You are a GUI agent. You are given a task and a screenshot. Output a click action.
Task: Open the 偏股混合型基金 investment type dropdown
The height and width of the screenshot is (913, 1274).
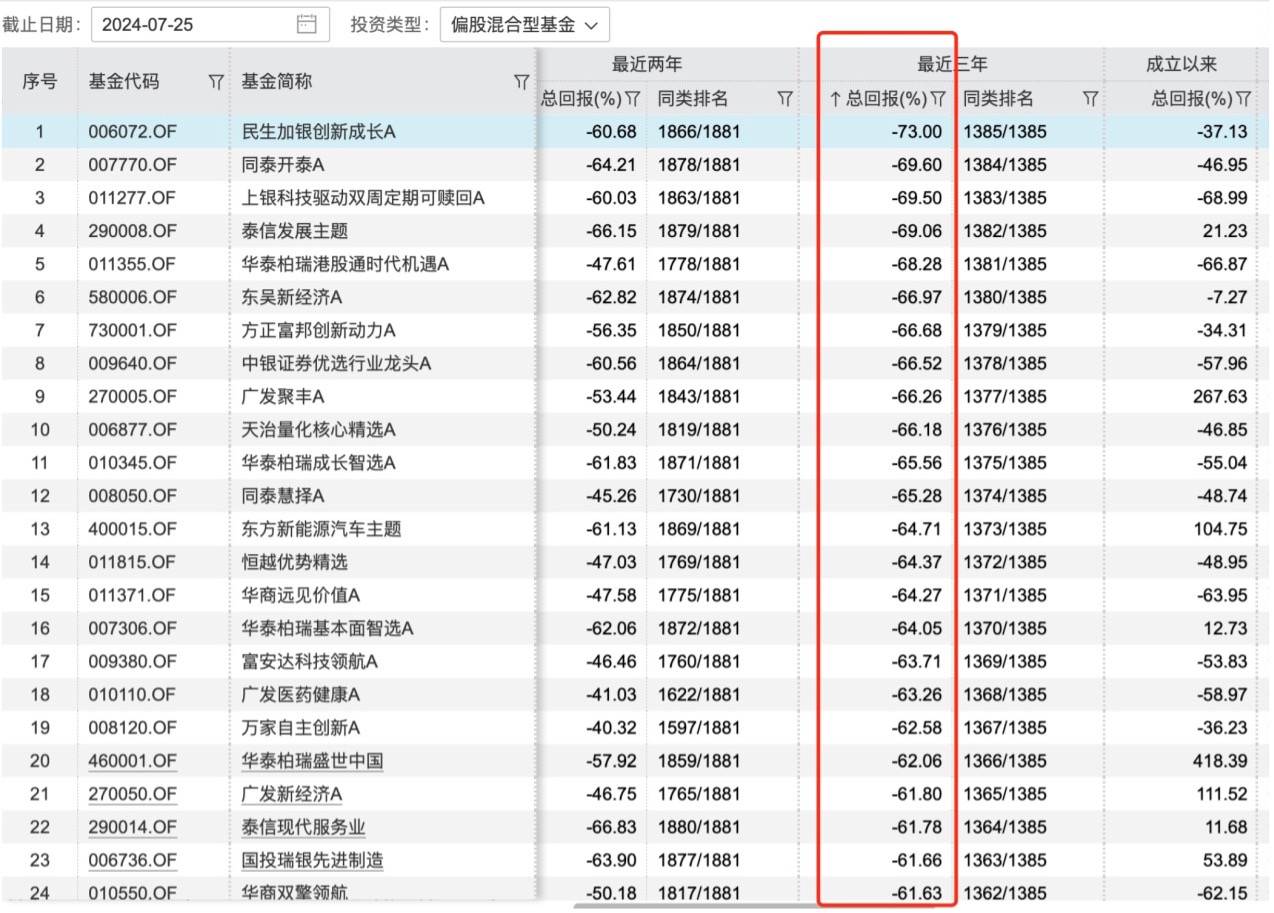(x=524, y=25)
